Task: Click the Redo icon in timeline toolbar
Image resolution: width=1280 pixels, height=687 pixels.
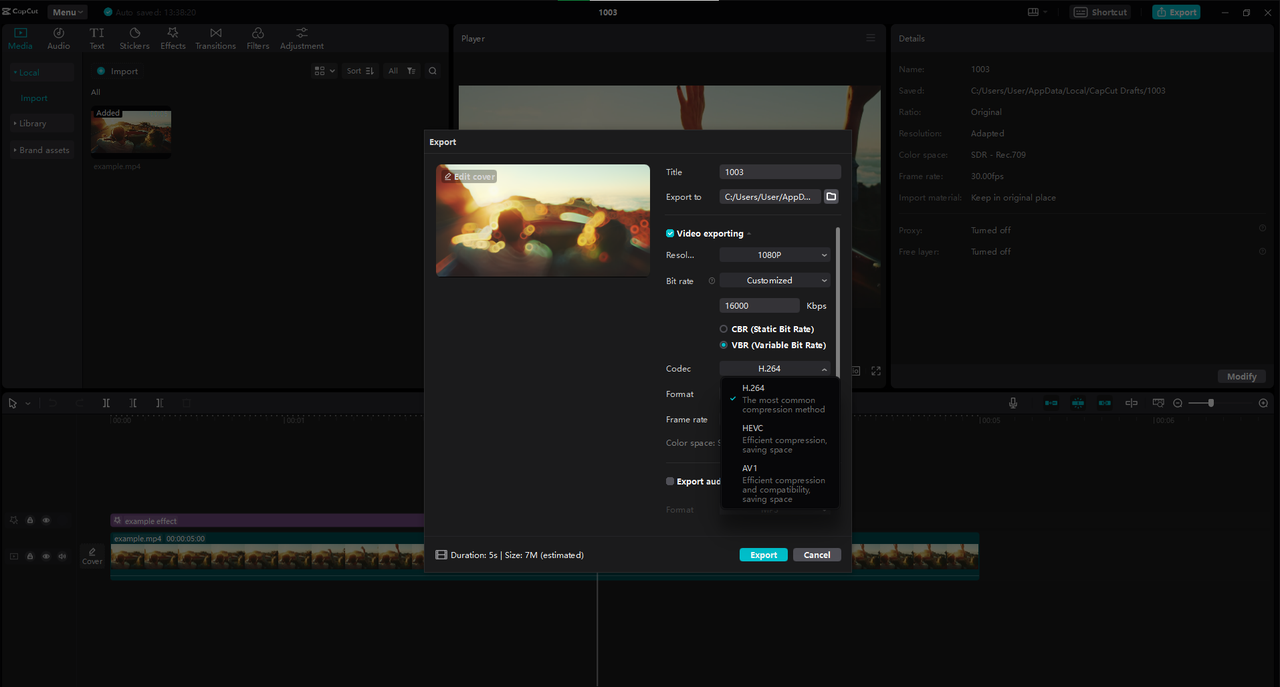Action: tap(80, 403)
